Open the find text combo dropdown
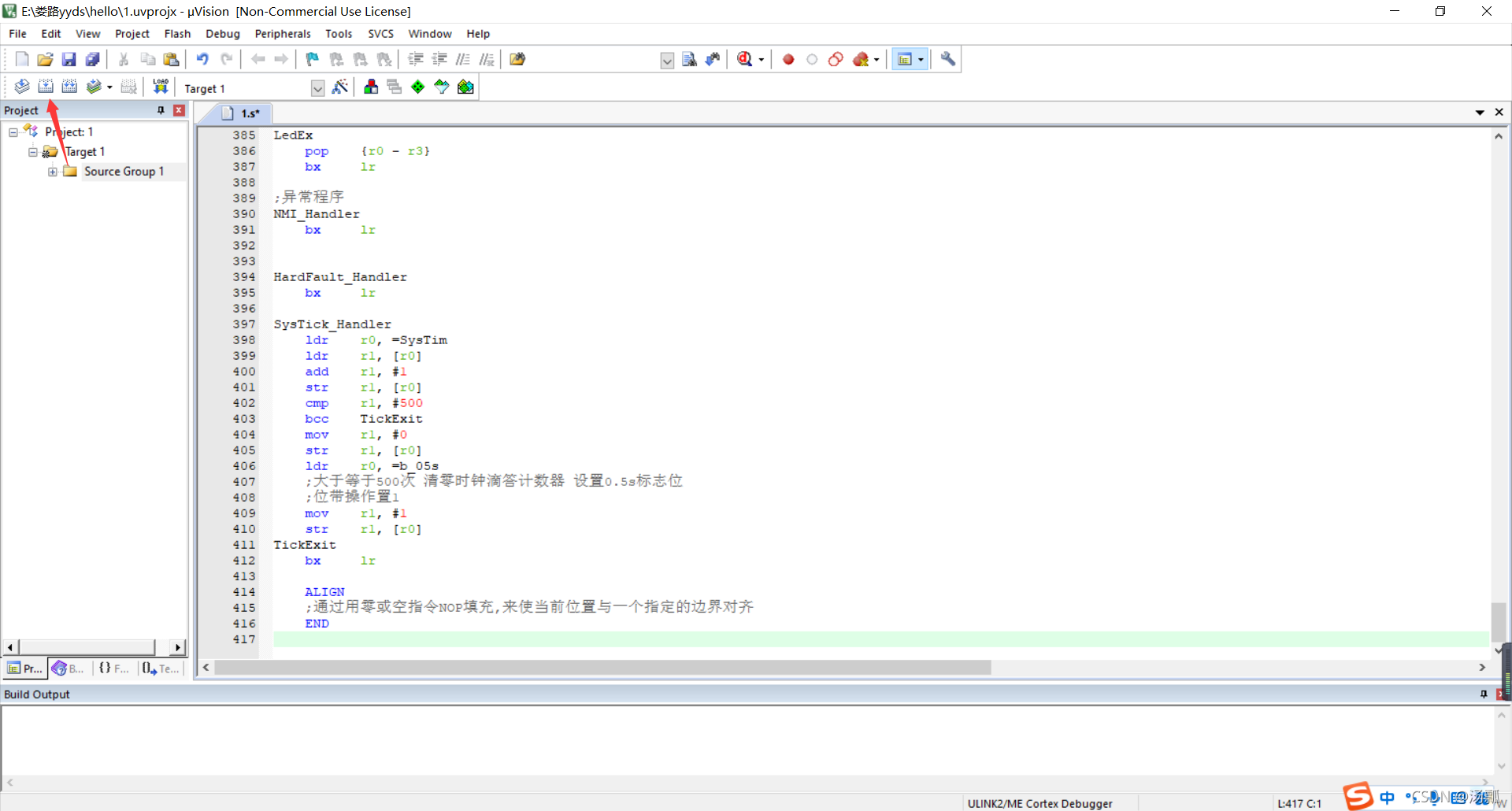Screen dimensions: 1512x811 667,61
